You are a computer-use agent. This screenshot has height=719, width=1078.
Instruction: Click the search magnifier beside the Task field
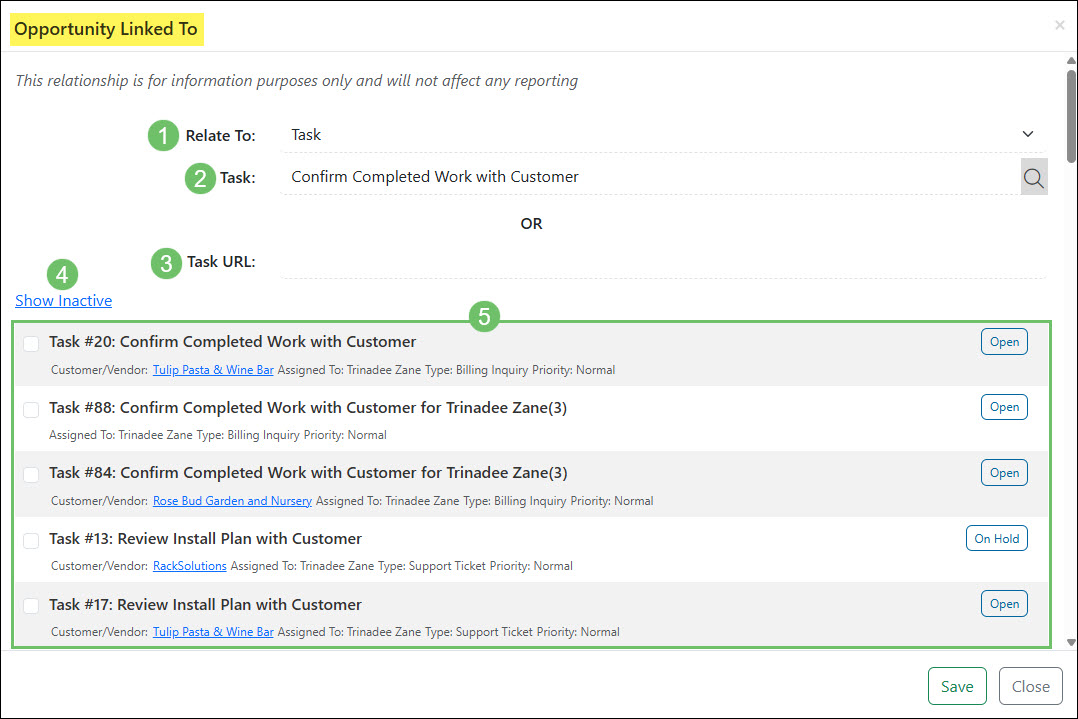pos(1033,177)
